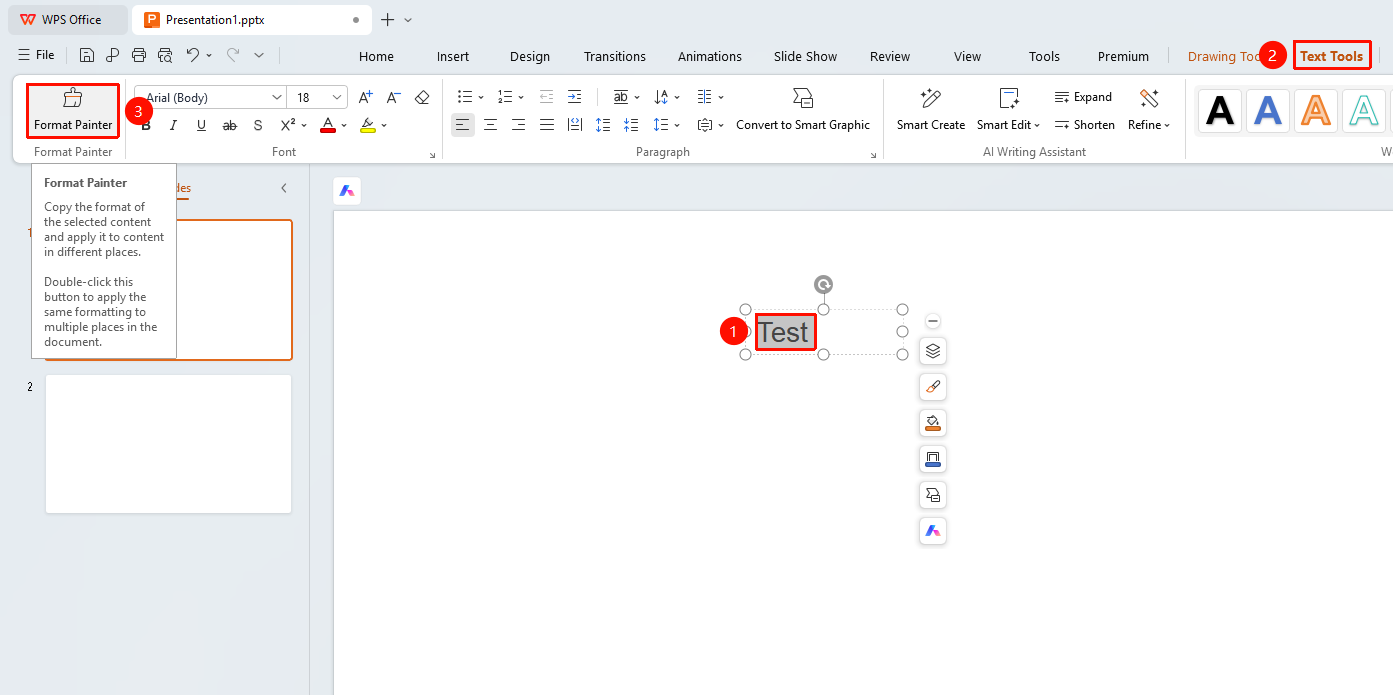Click the Format Painter button

tap(73, 111)
